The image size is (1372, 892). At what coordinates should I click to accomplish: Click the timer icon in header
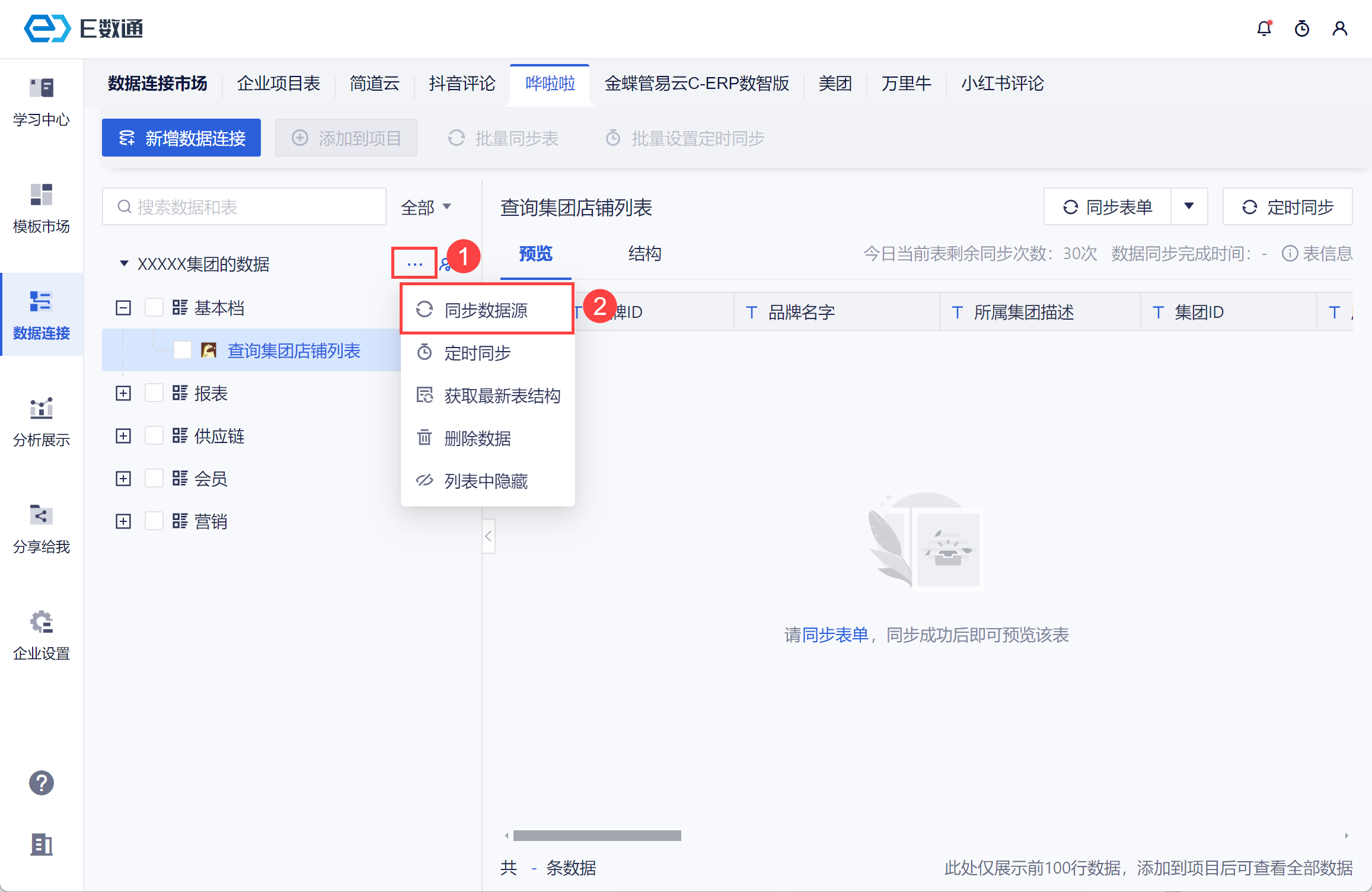click(x=1301, y=28)
